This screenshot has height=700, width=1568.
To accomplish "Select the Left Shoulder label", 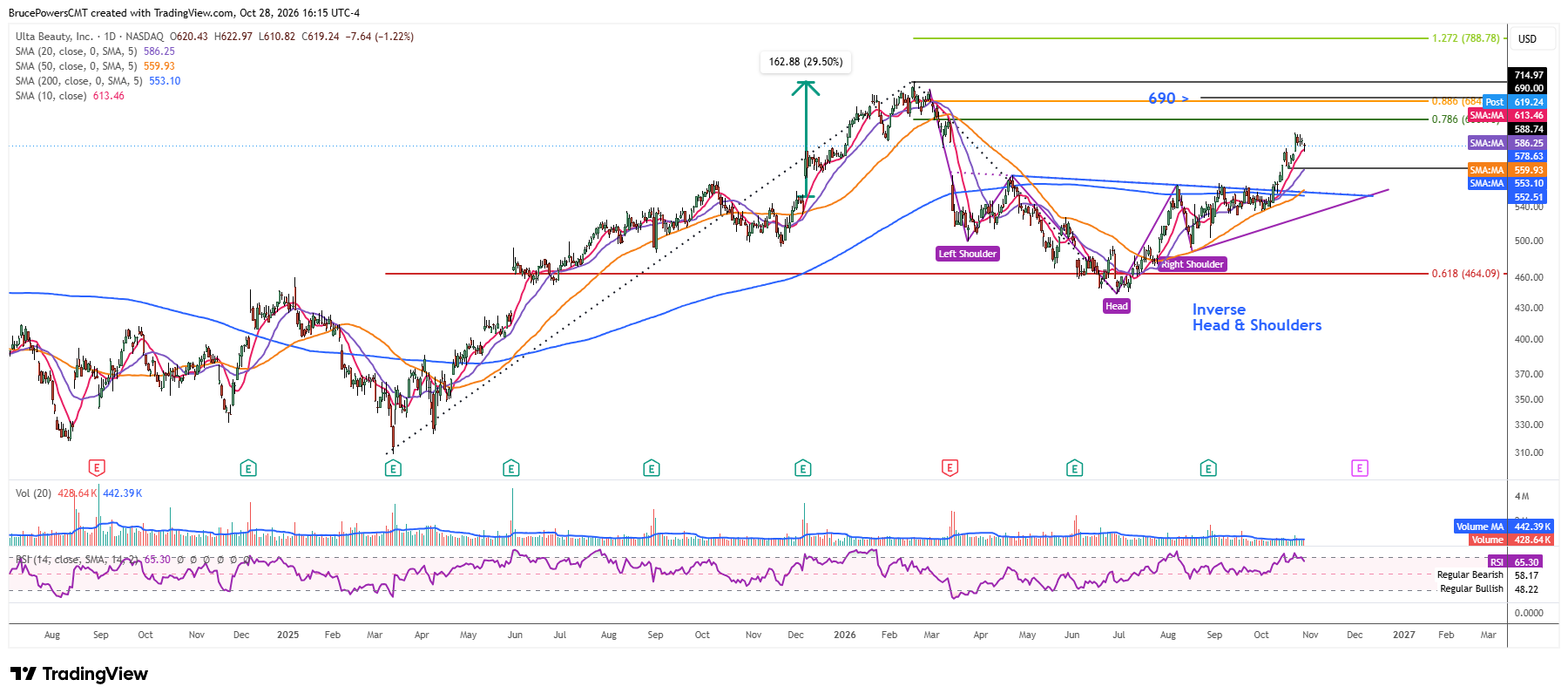I will 967,254.
